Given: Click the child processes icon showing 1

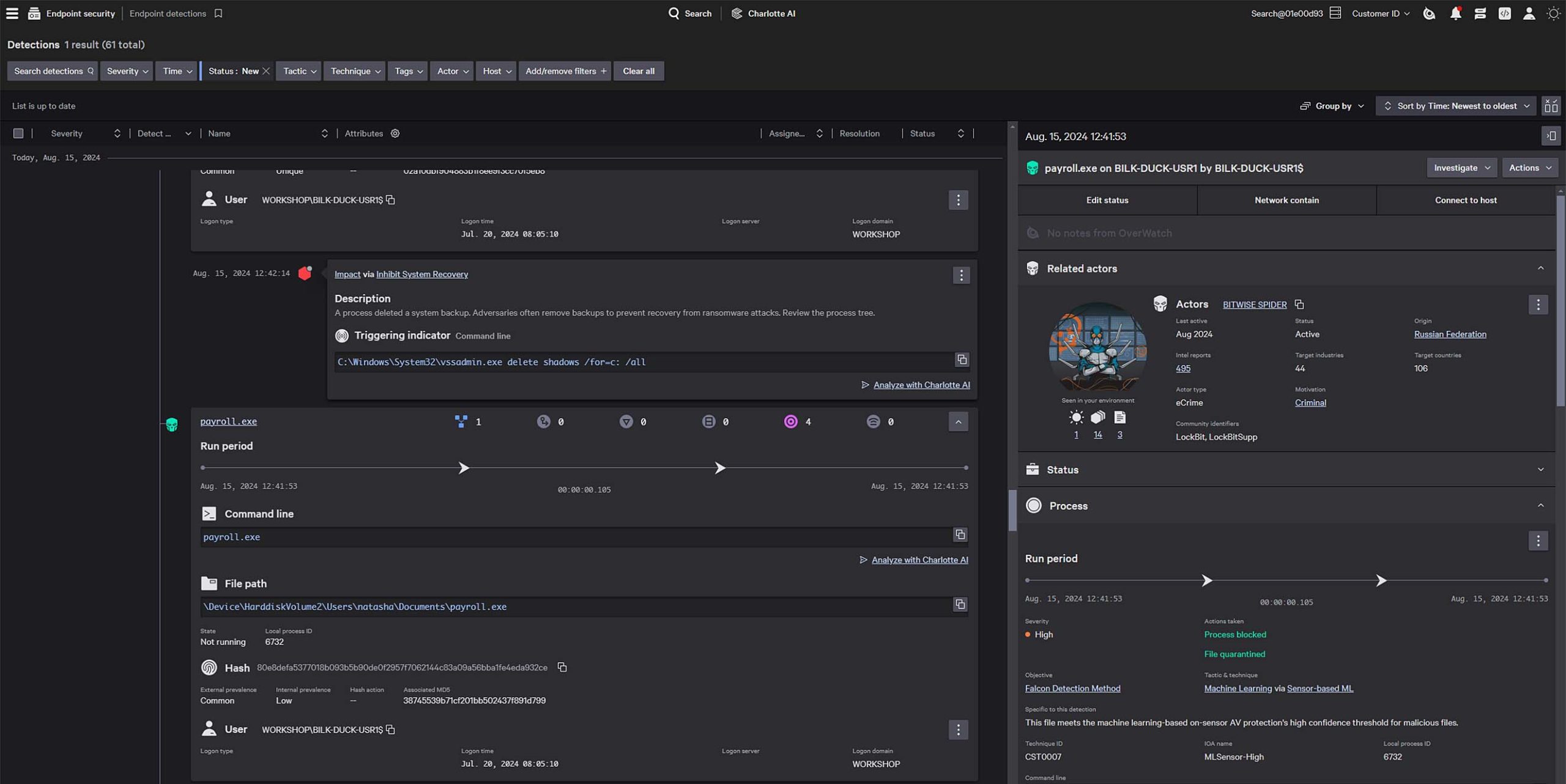Looking at the screenshot, I should coord(461,421).
